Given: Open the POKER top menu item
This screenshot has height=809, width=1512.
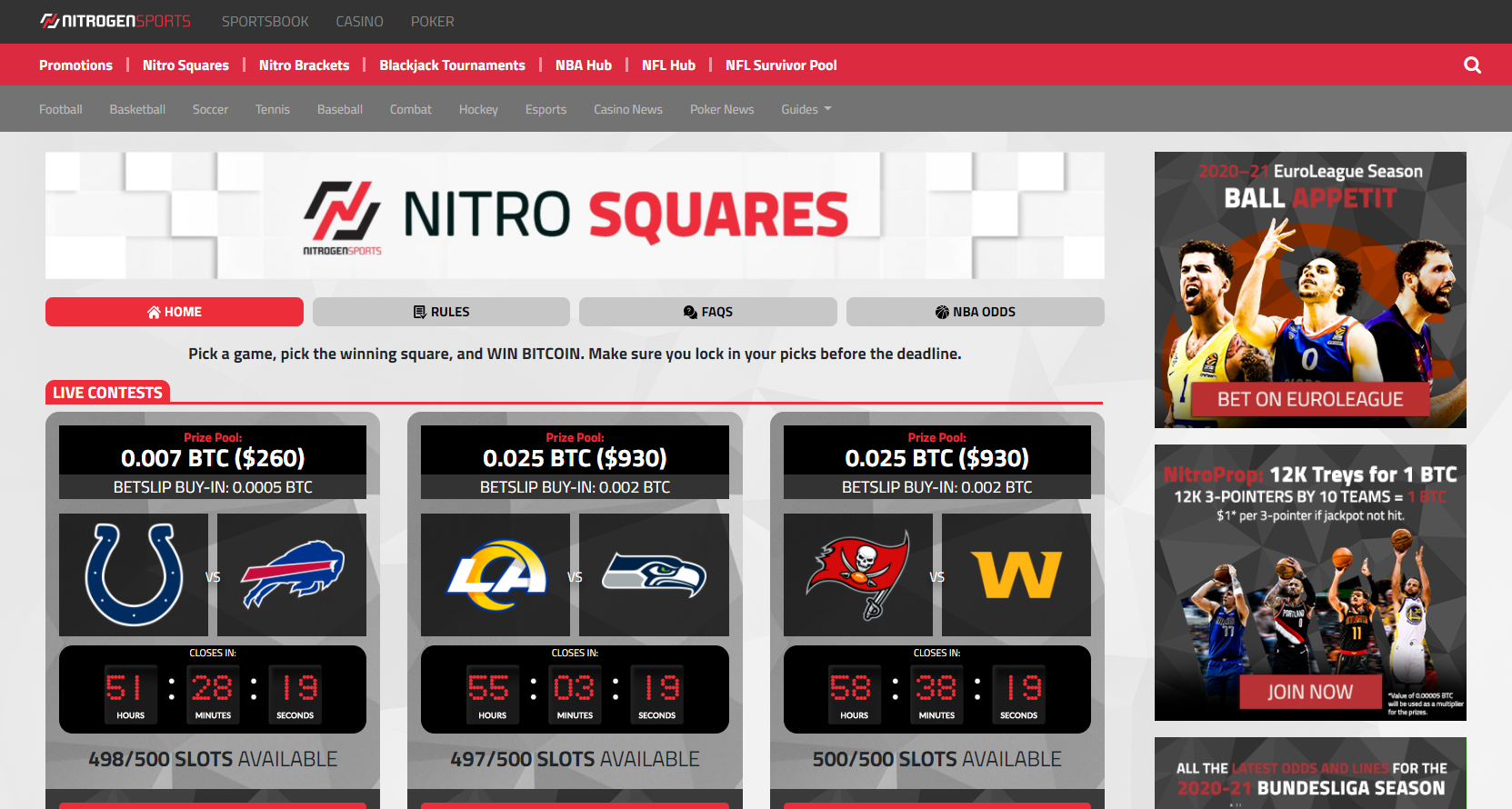Looking at the screenshot, I should click(433, 21).
